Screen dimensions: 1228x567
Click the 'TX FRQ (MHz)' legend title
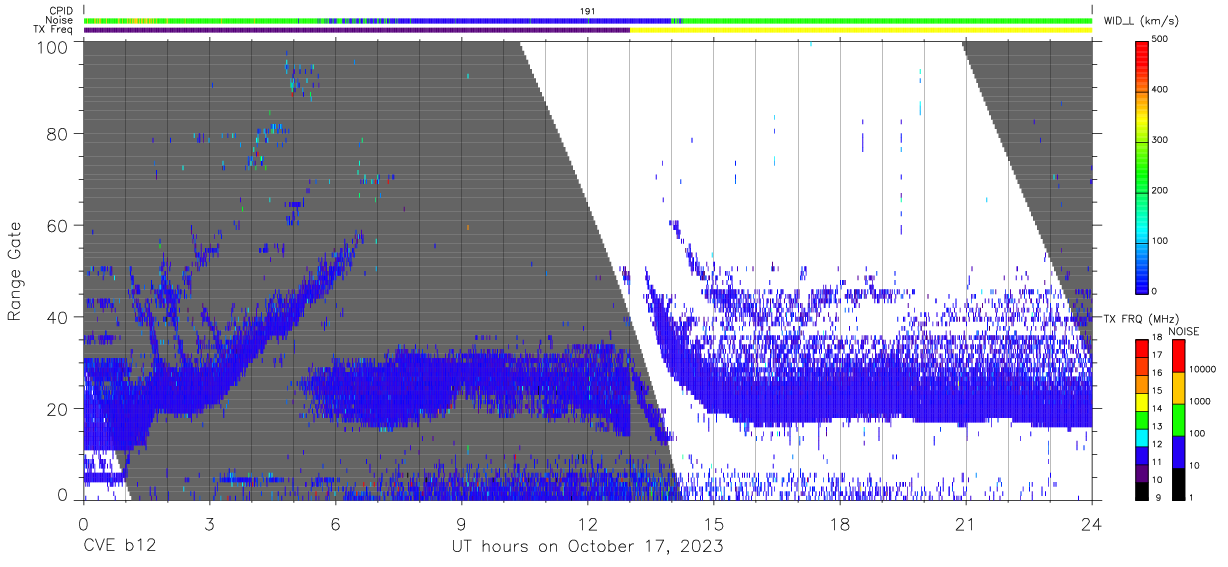(1139, 319)
